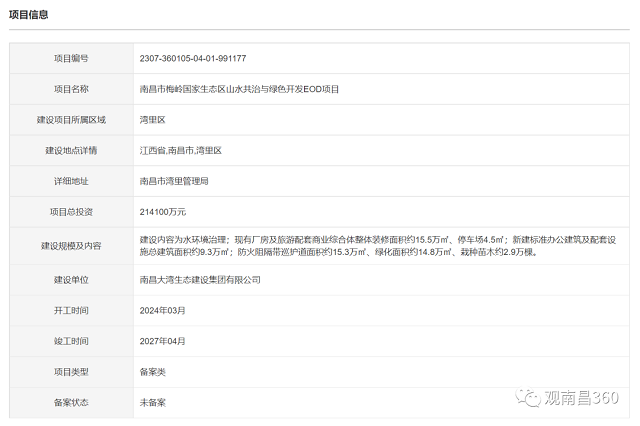This screenshot has height=426, width=640.
Task: Select the 南昌市湾里管理局 address value
Action: click(x=174, y=181)
